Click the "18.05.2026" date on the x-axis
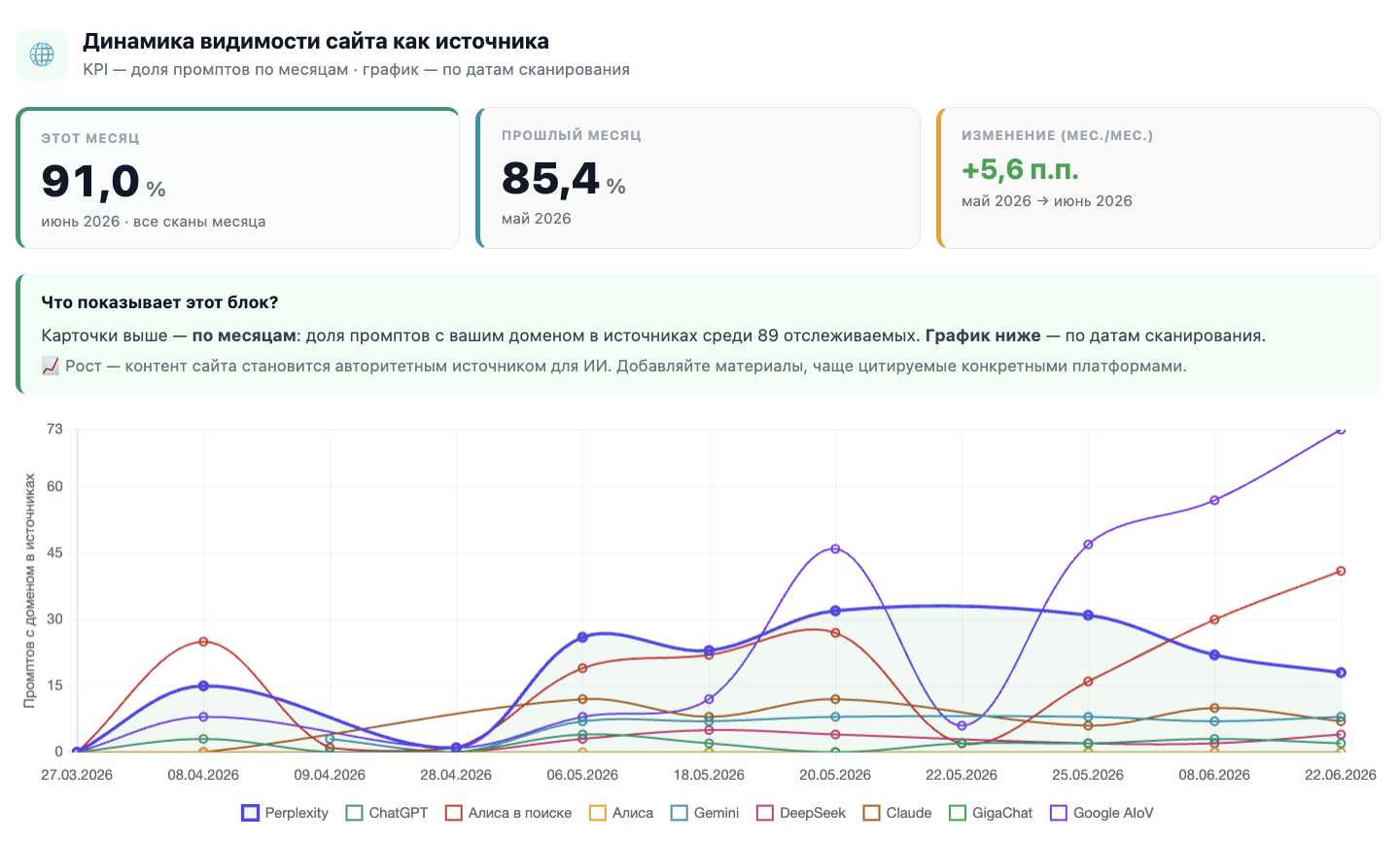The height and width of the screenshot is (844, 1400). click(709, 775)
